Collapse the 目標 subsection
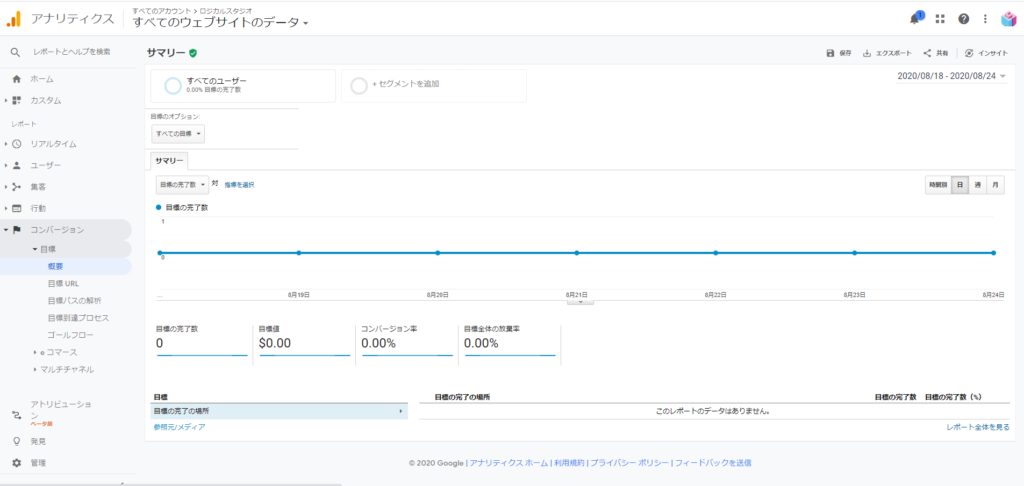 35,250
